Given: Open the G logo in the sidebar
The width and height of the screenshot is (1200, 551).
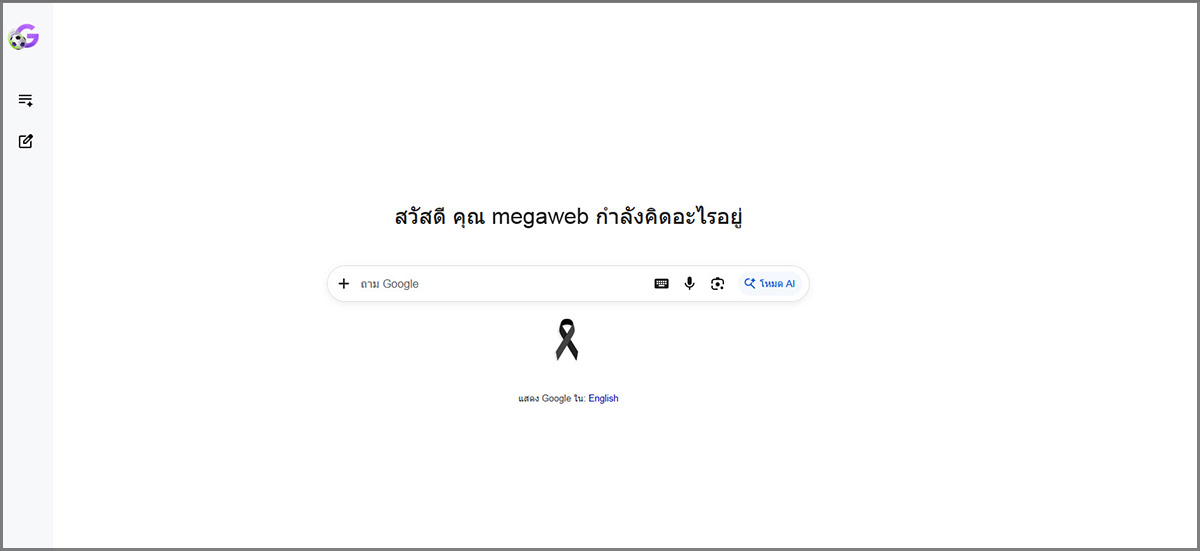Looking at the screenshot, I should click(x=23, y=38).
